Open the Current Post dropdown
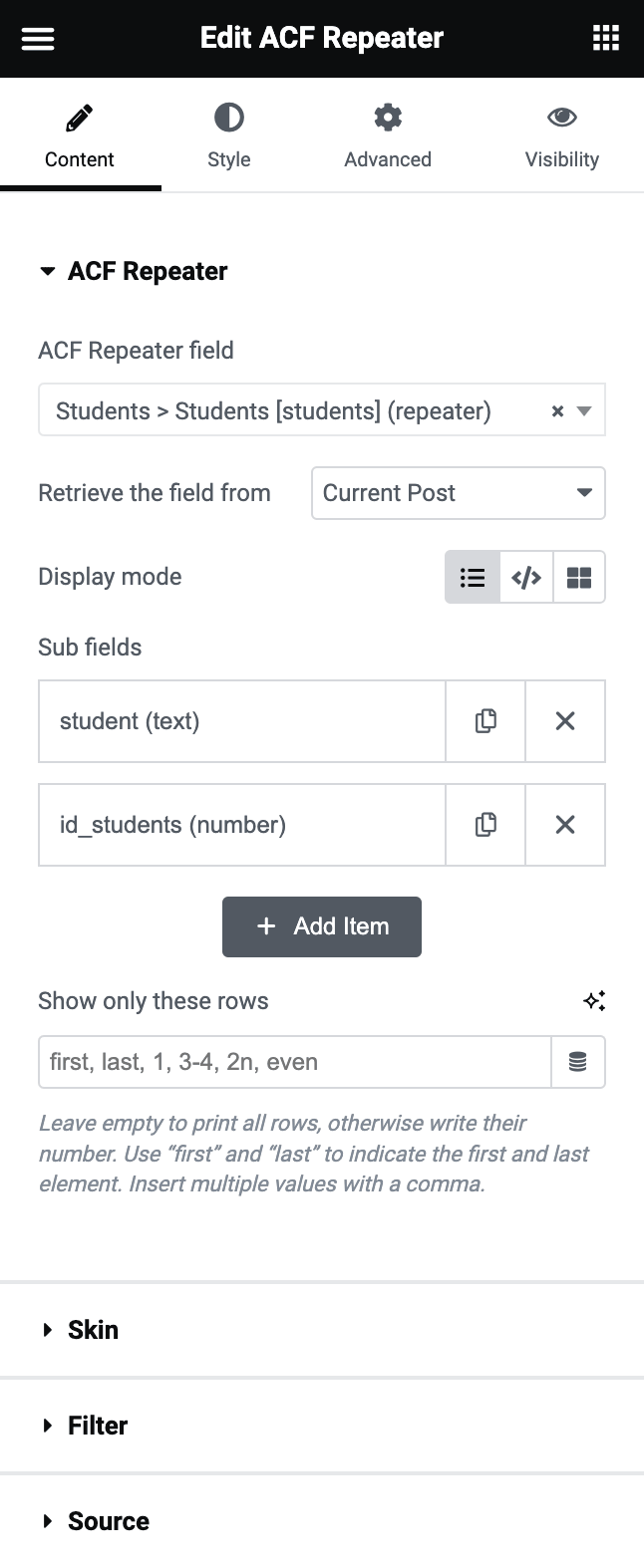Screen dimensions: 644x1568 pos(458,493)
